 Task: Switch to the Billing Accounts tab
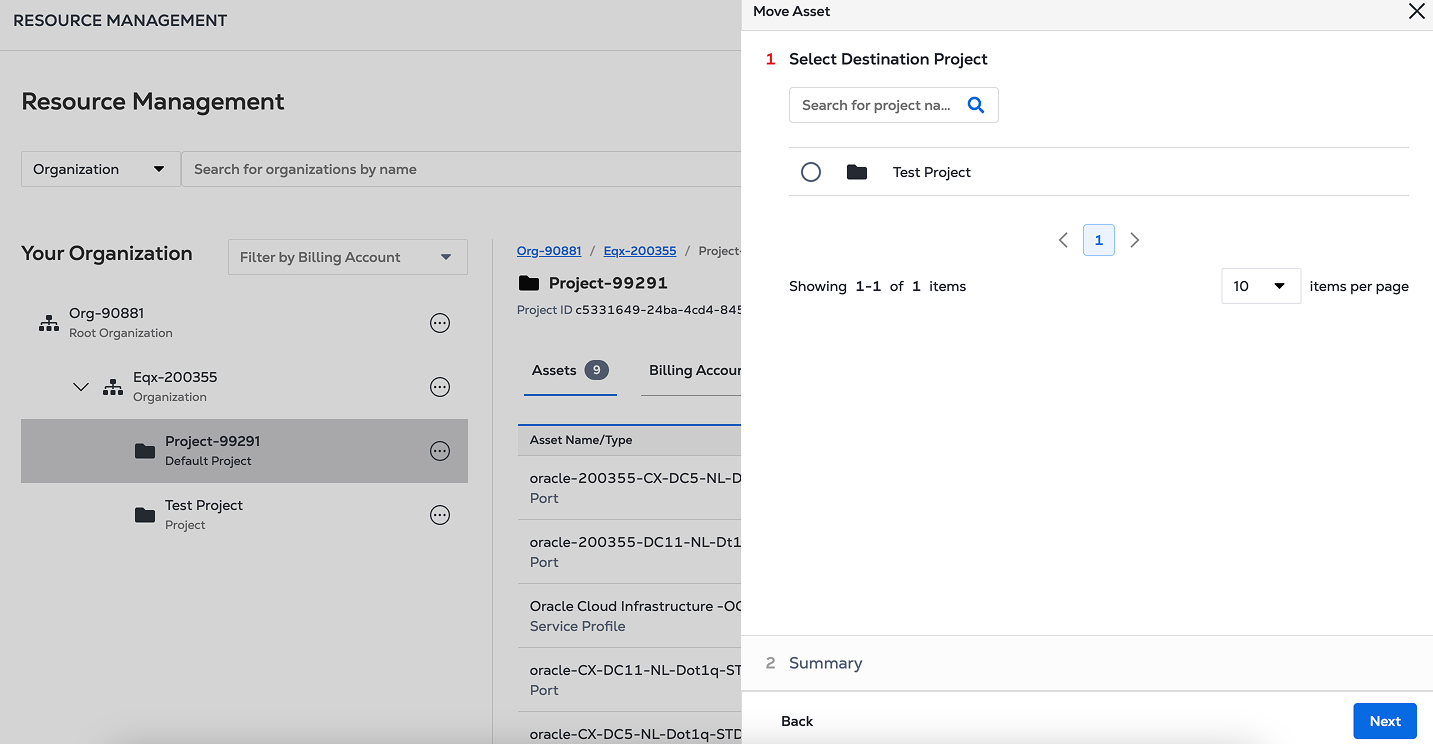pos(694,370)
